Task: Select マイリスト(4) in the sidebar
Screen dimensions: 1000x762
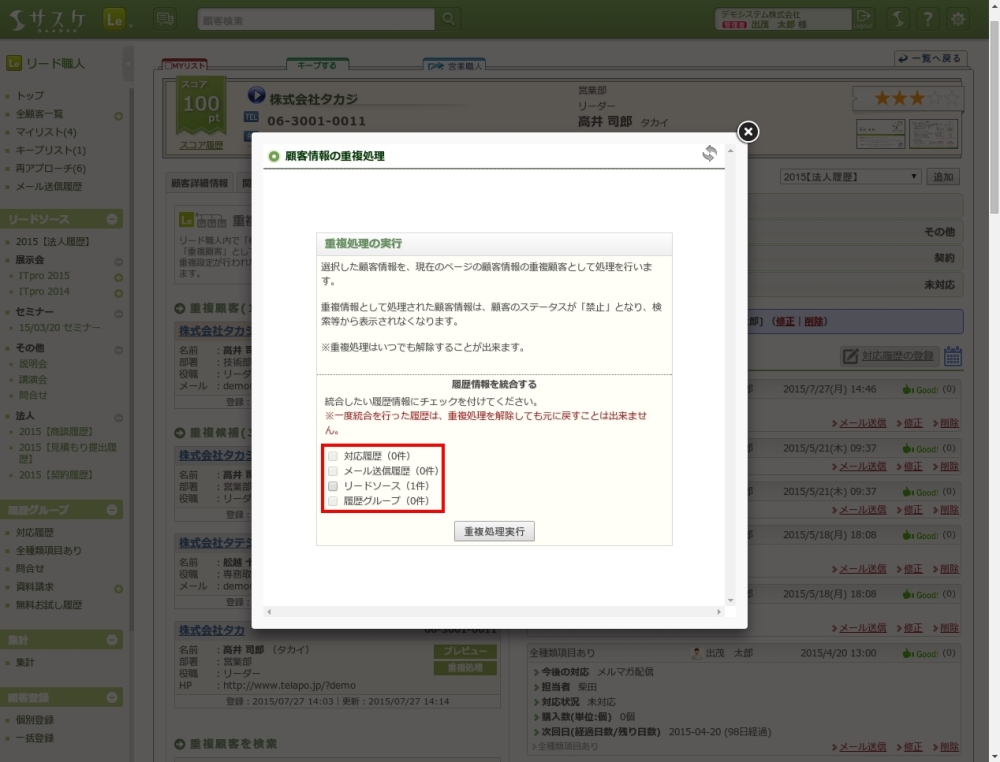Action: [46, 132]
